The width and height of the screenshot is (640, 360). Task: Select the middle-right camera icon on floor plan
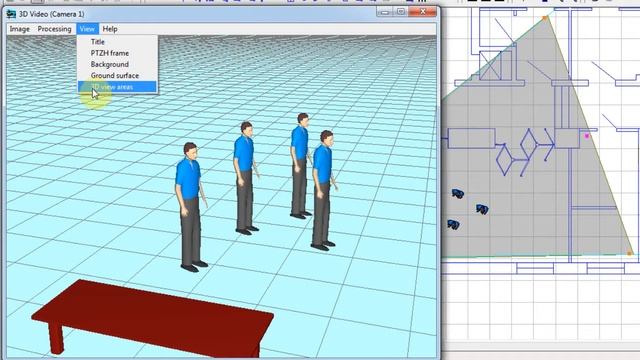(482, 209)
